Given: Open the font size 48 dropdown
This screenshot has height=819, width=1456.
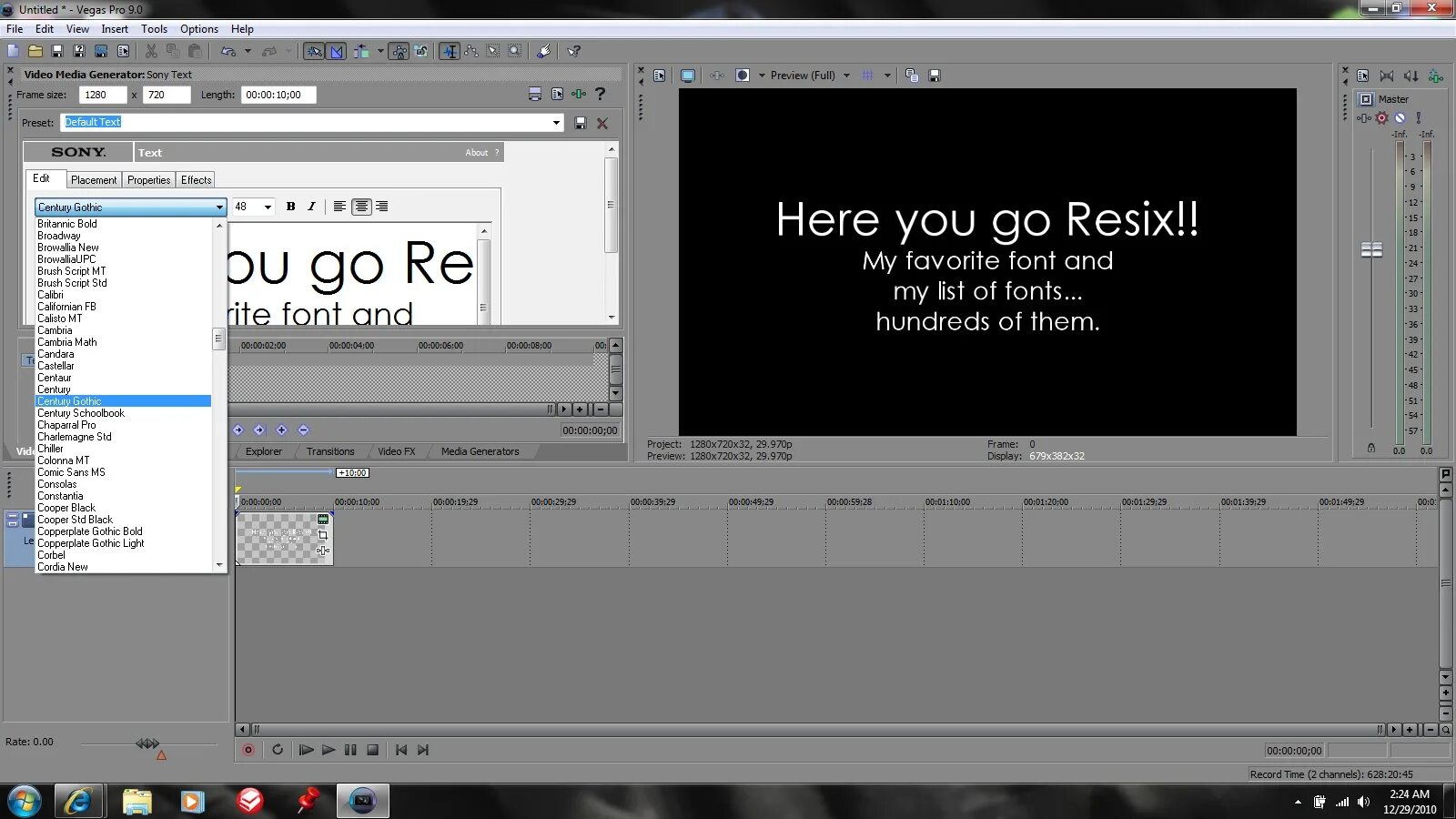Looking at the screenshot, I should pyautogui.click(x=268, y=207).
